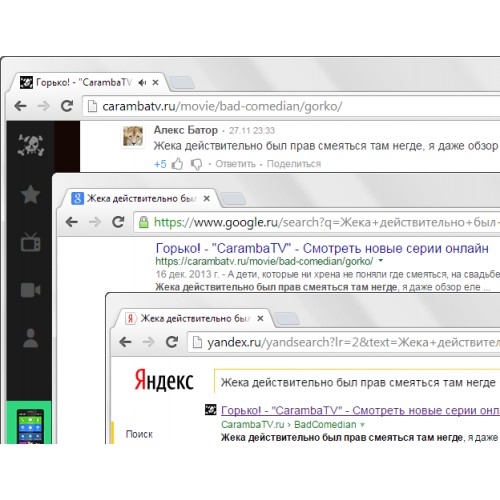Go forward in the Google window
This screenshot has width=500, height=500.
95,222
